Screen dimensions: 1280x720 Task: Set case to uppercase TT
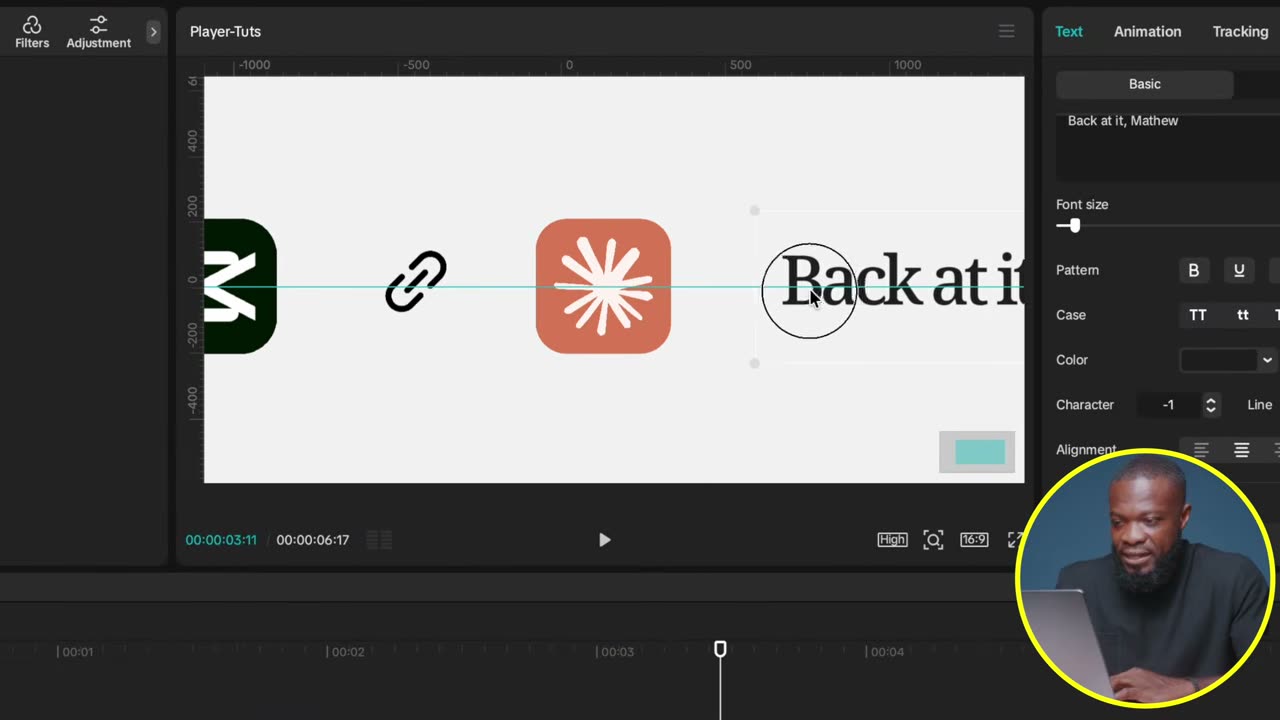(1197, 315)
